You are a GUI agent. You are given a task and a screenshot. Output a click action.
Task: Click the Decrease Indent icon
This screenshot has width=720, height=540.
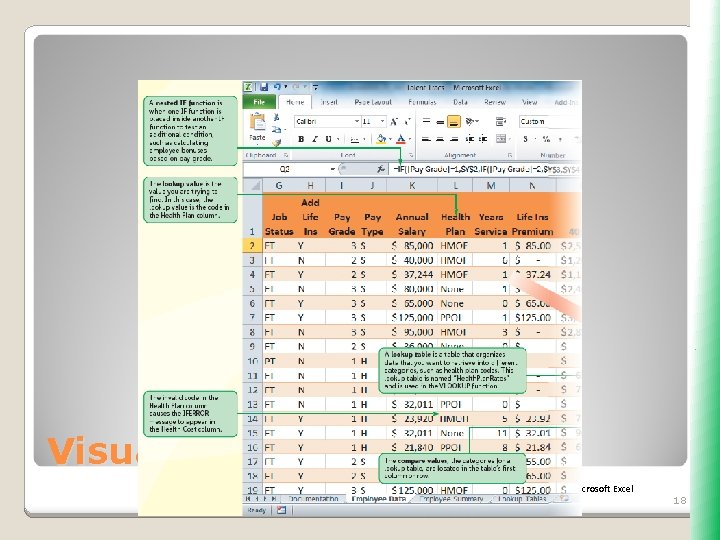tap(469, 139)
